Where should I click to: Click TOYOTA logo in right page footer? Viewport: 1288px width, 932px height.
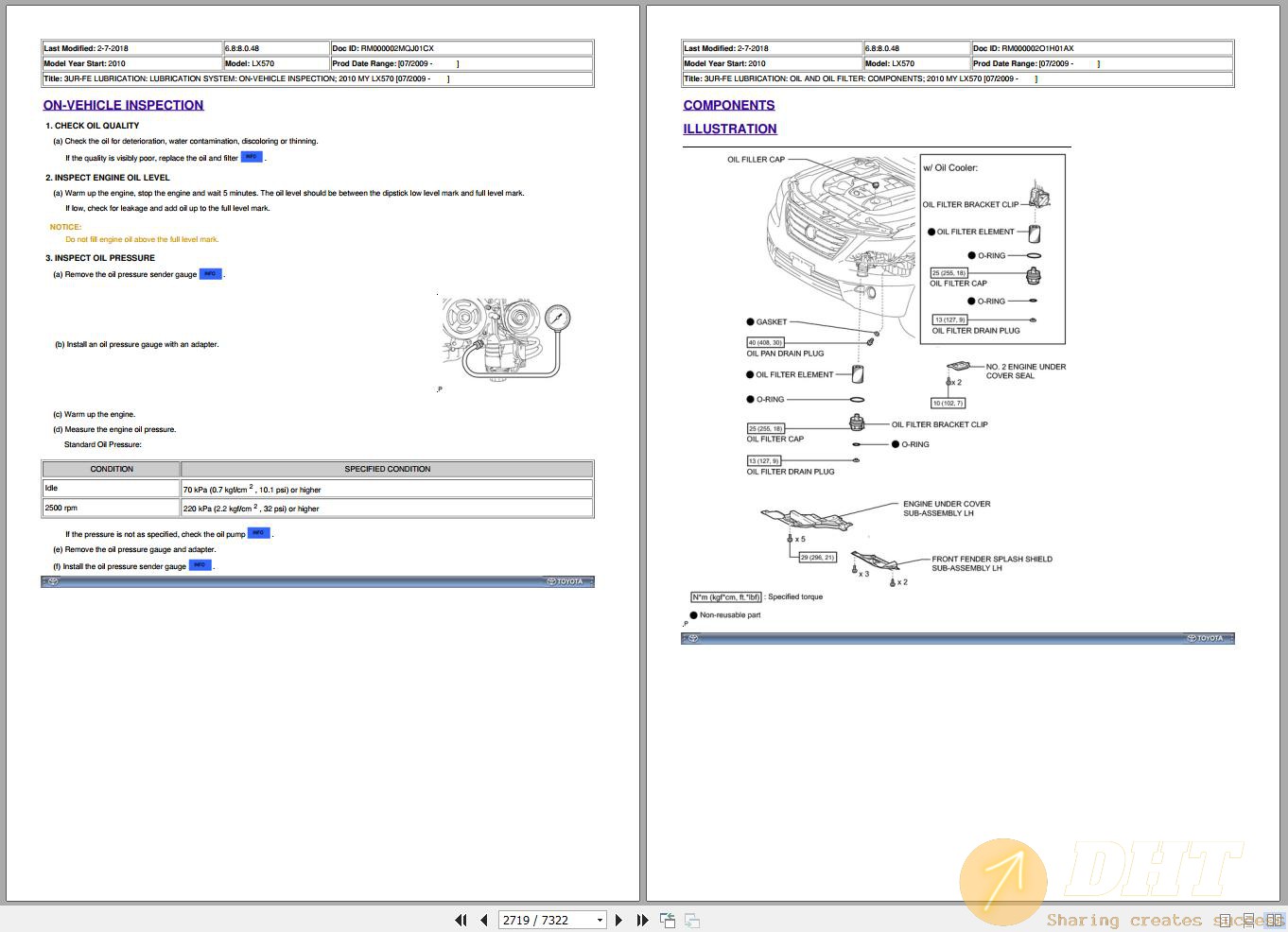pos(1205,638)
